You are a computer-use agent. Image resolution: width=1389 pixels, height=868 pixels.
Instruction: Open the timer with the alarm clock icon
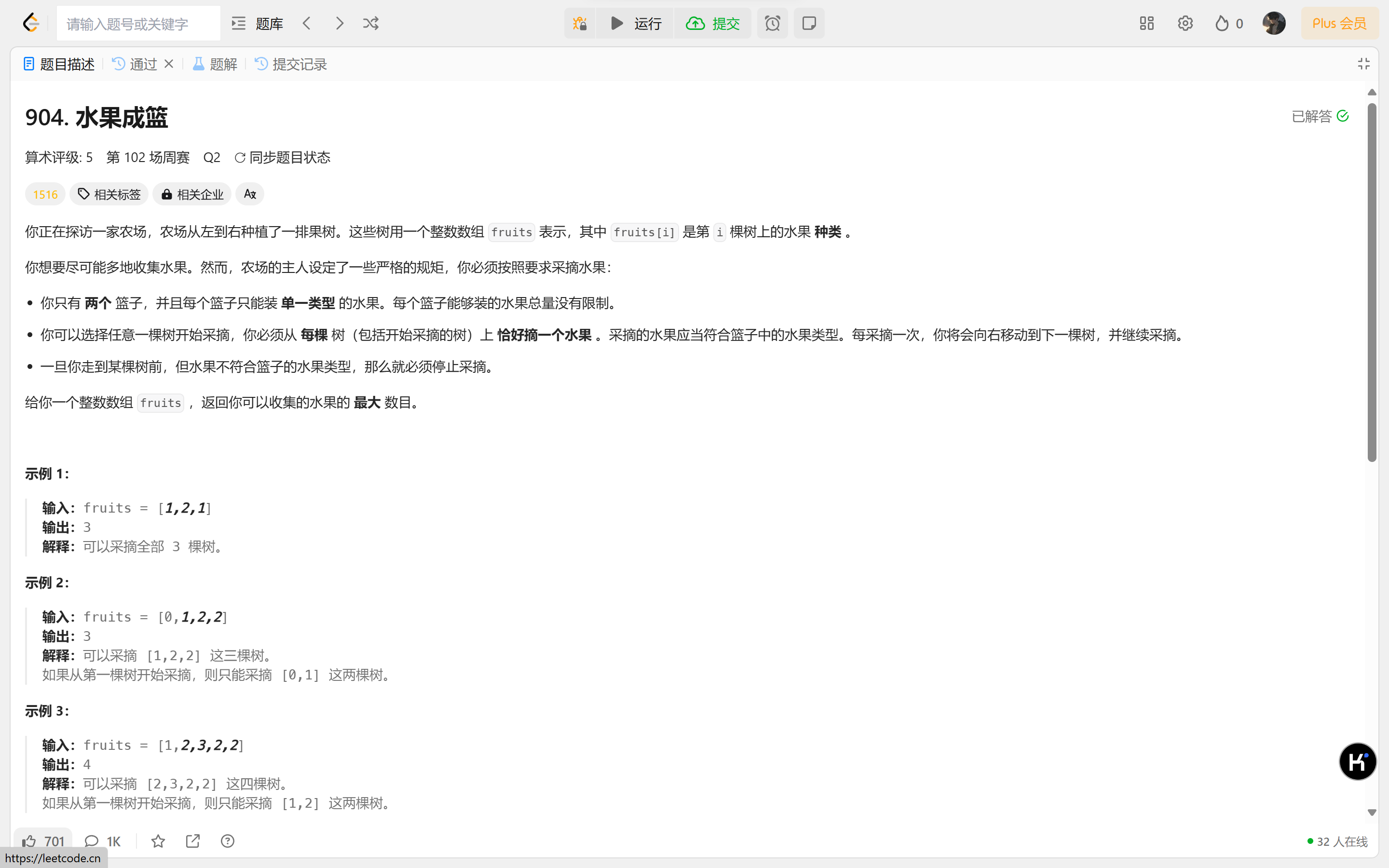(x=772, y=23)
